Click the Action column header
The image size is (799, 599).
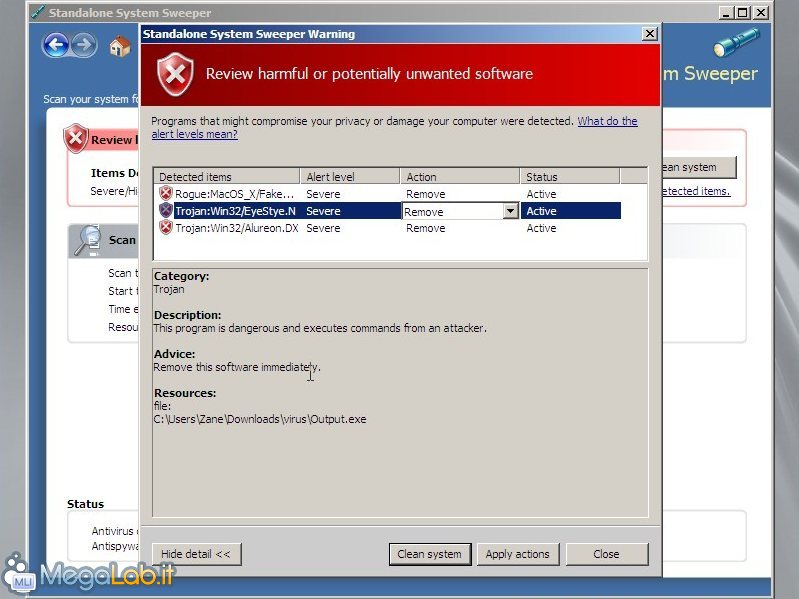click(460, 176)
